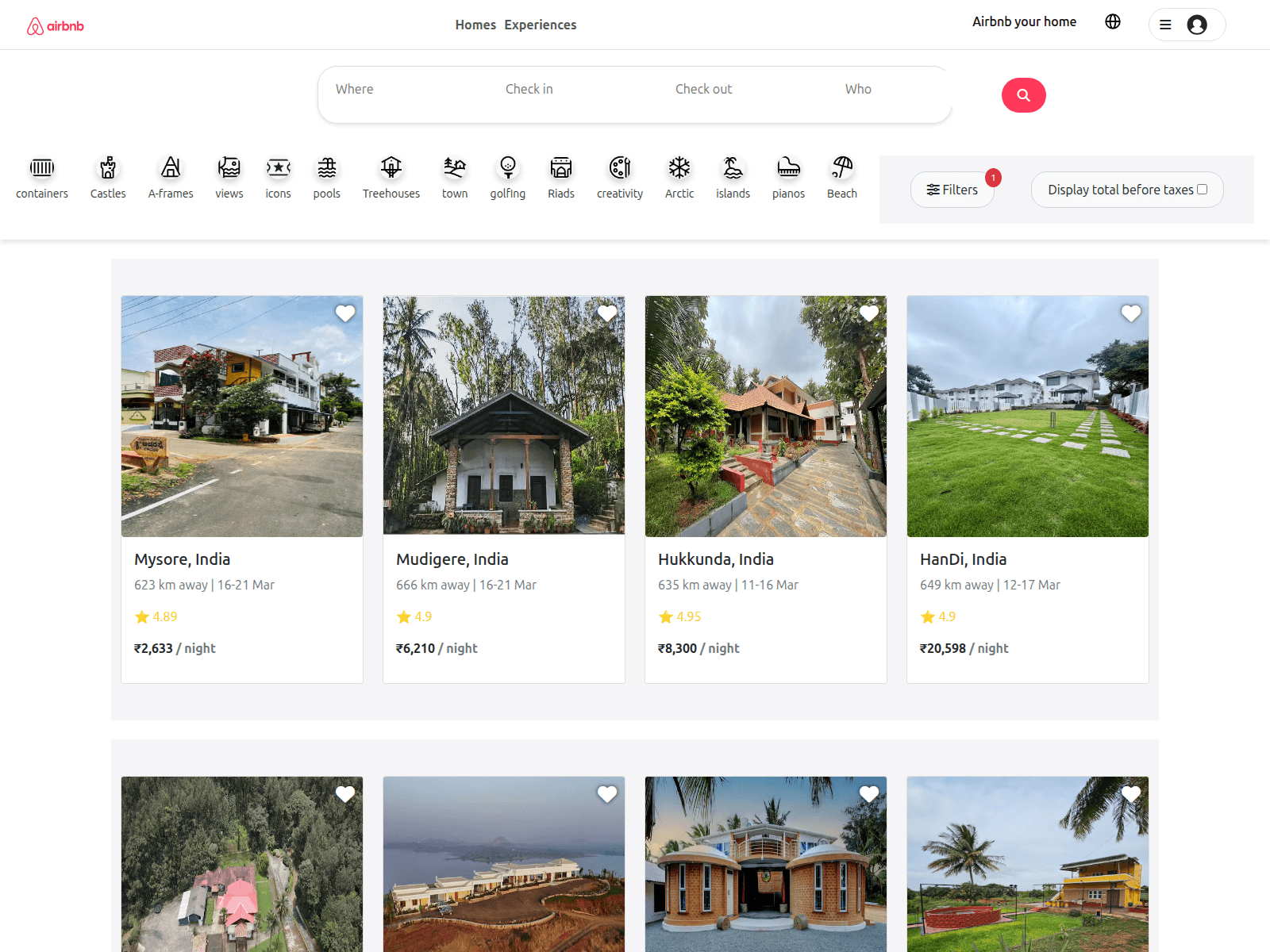Image resolution: width=1270 pixels, height=952 pixels.
Task: Click the HanDi, India title
Action: pos(963,559)
